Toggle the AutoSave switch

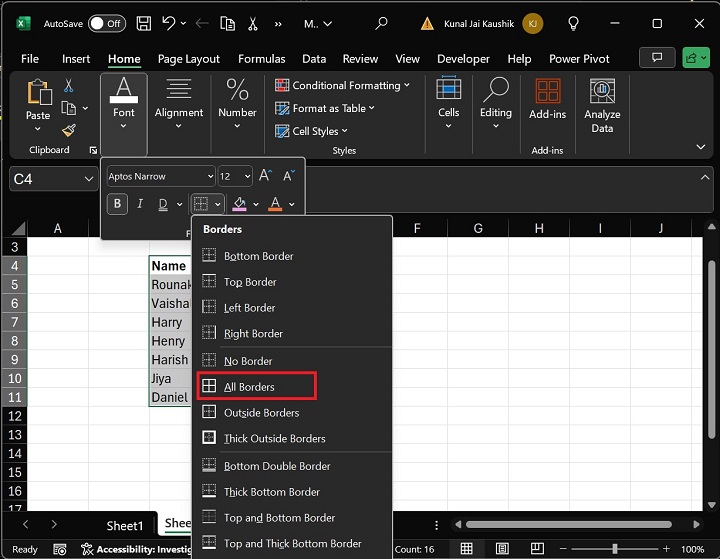click(107, 23)
